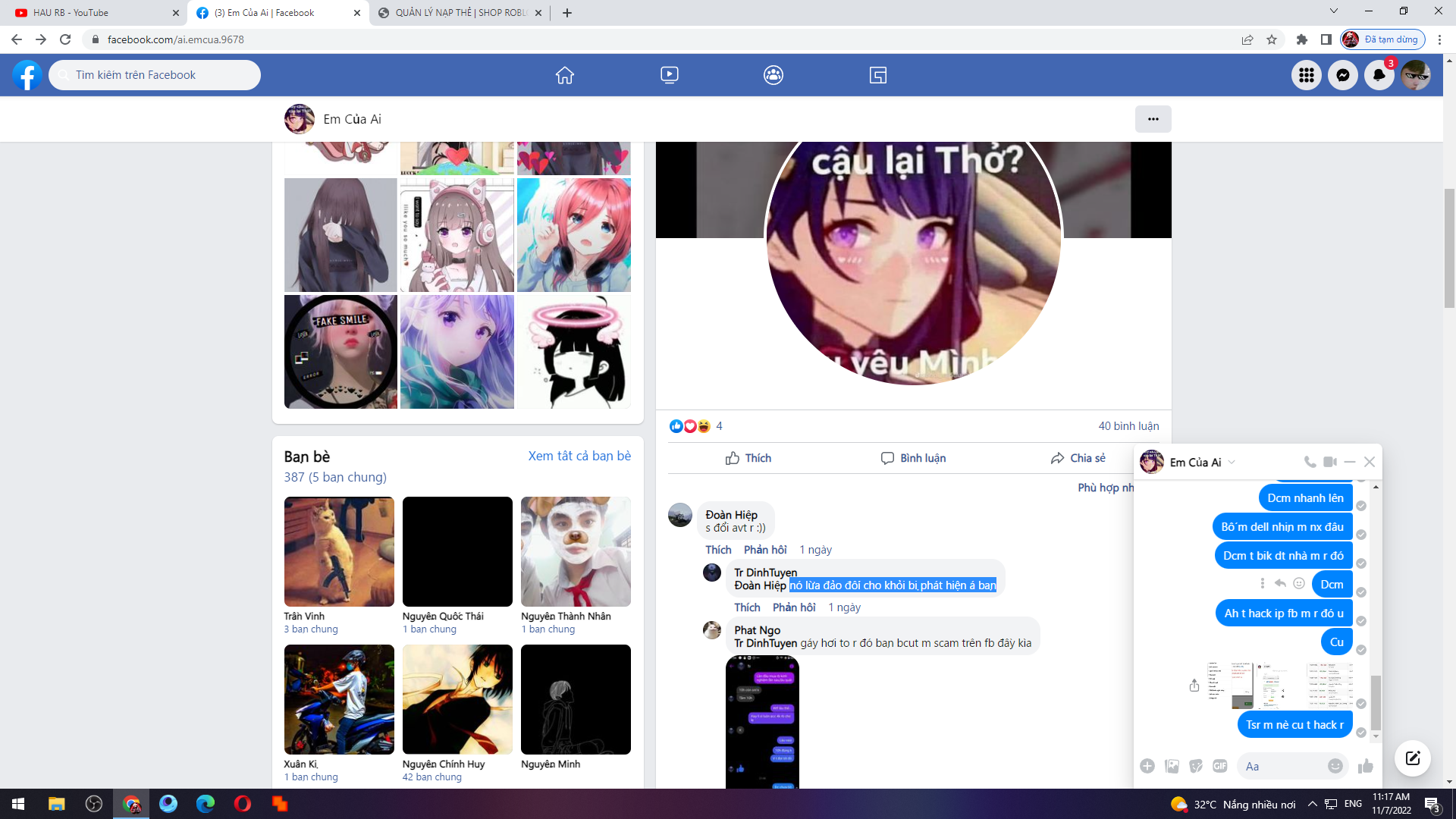Expand Phù hợp nhất comment sort
This screenshot has height=819, width=1456.
1106,488
